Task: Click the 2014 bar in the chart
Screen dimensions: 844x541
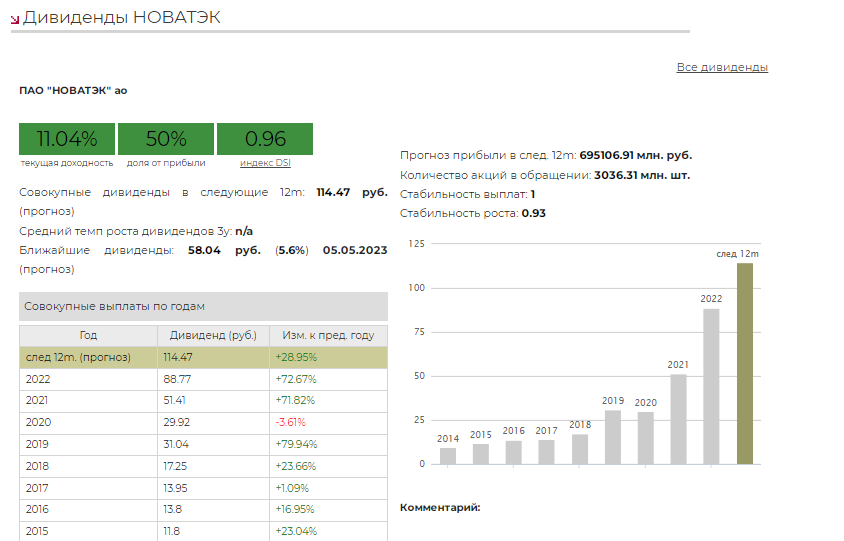Action: 448,456
